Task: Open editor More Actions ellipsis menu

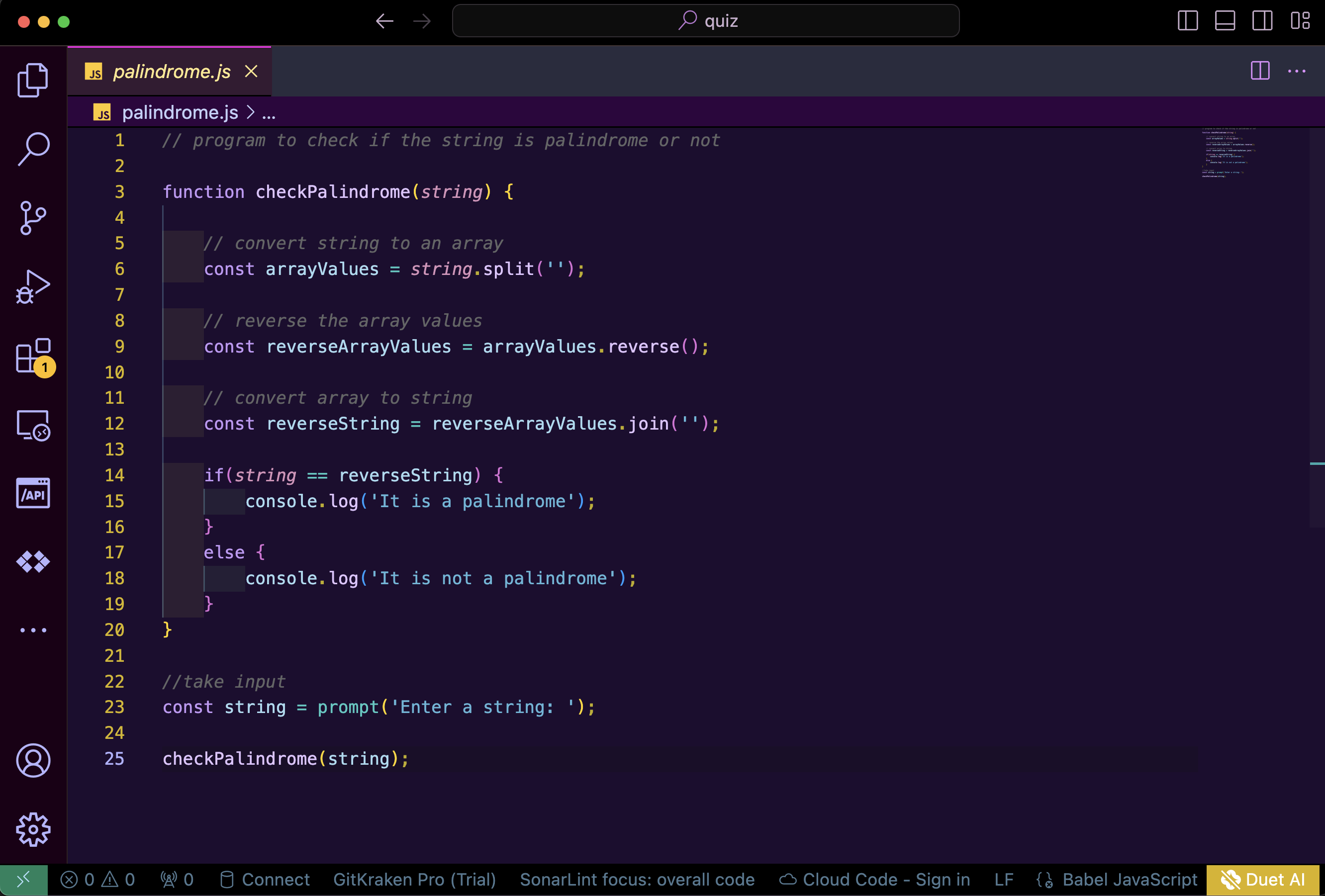Action: click(x=1297, y=71)
